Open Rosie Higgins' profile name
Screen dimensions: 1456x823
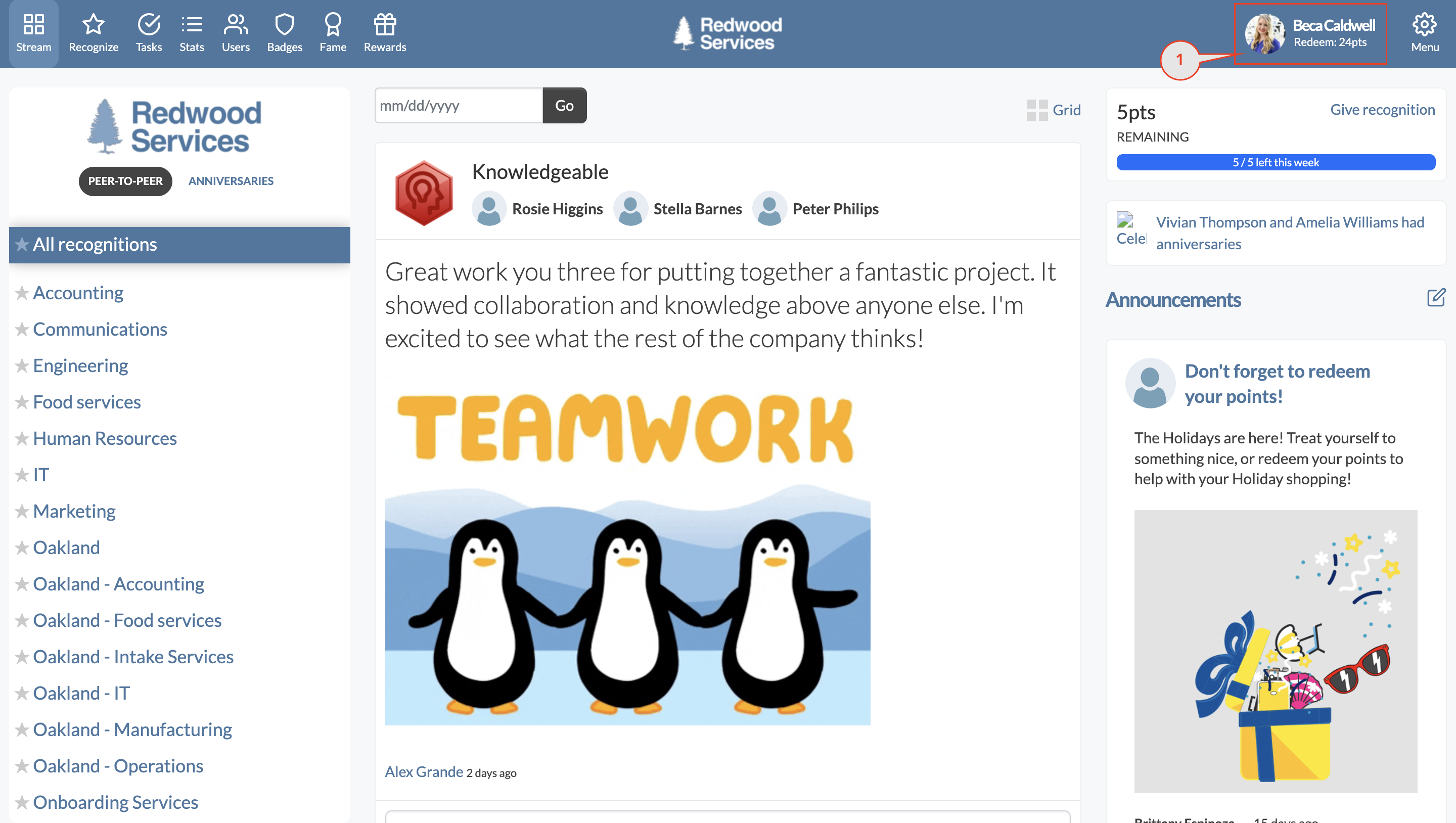(x=557, y=209)
